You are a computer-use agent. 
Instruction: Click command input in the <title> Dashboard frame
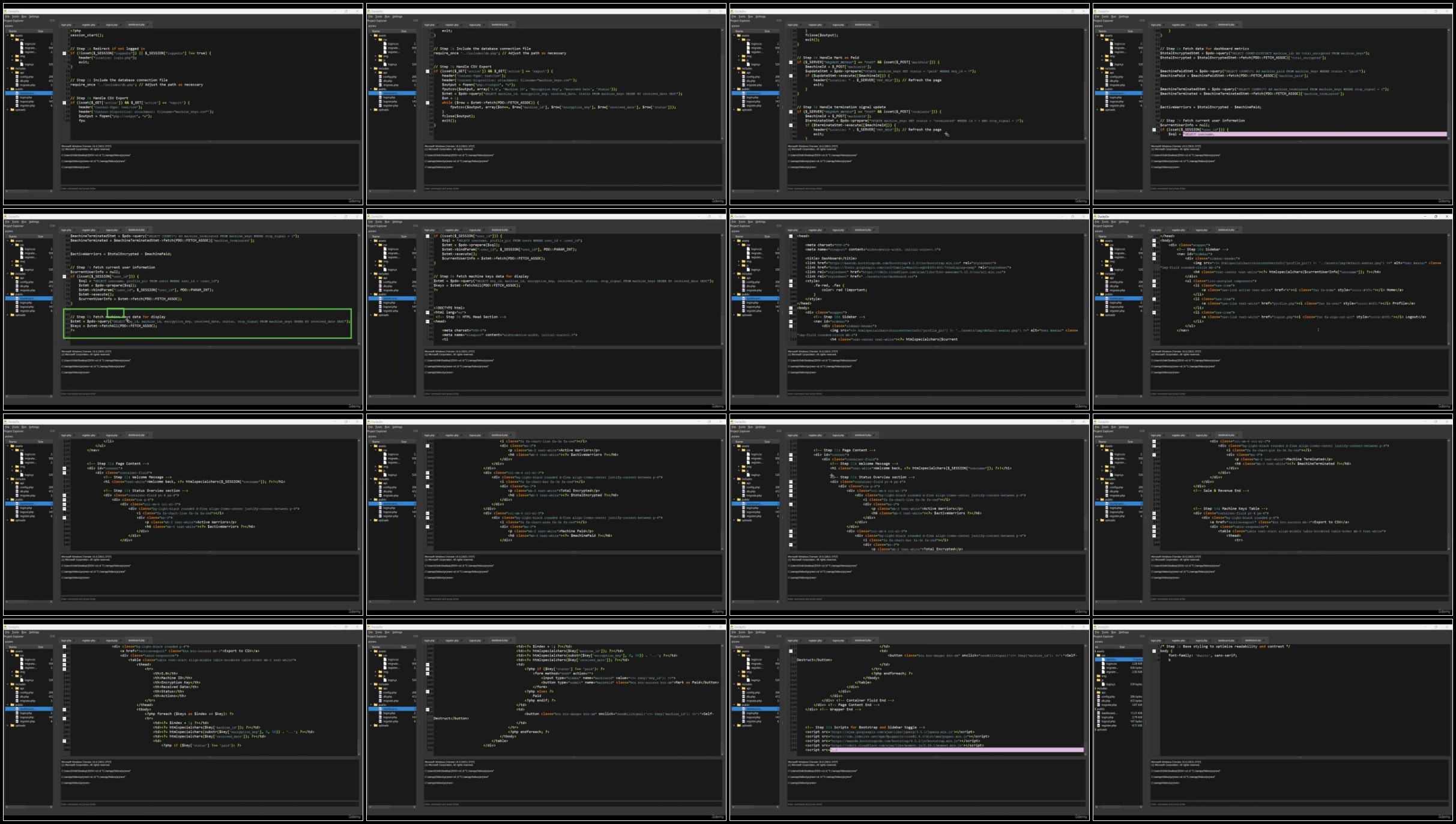pos(937,394)
